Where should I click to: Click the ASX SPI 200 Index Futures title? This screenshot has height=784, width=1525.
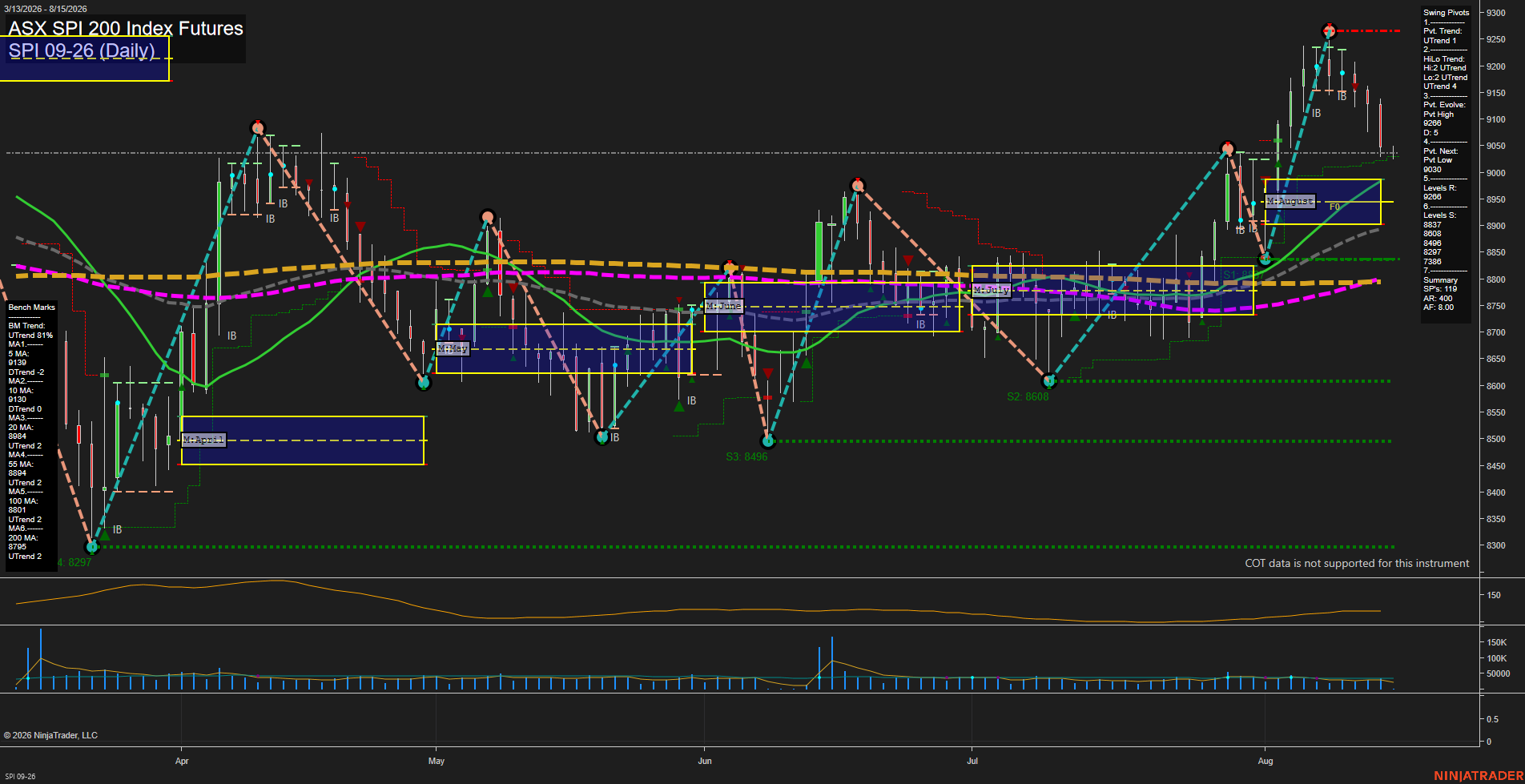coord(126,29)
